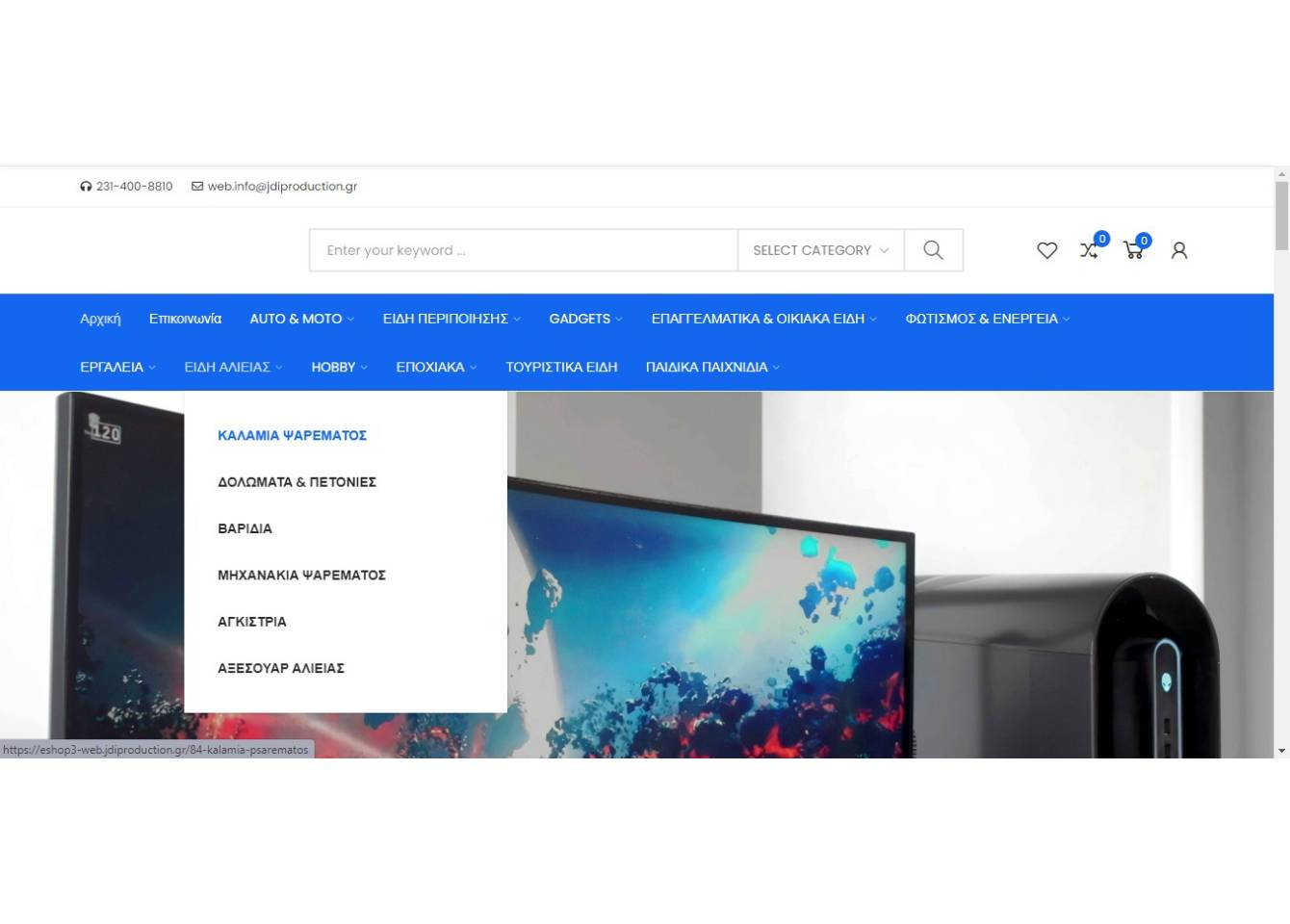Go to Αρχική home page
The image size is (1290, 924).
100,319
